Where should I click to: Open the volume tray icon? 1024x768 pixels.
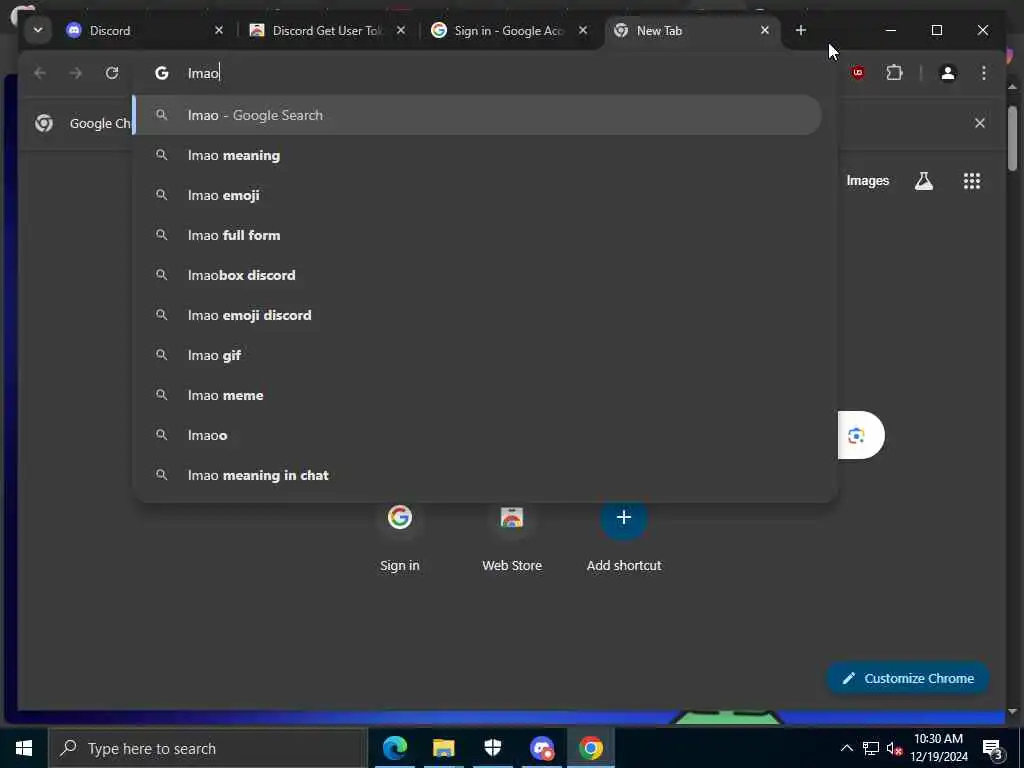coord(894,748)
